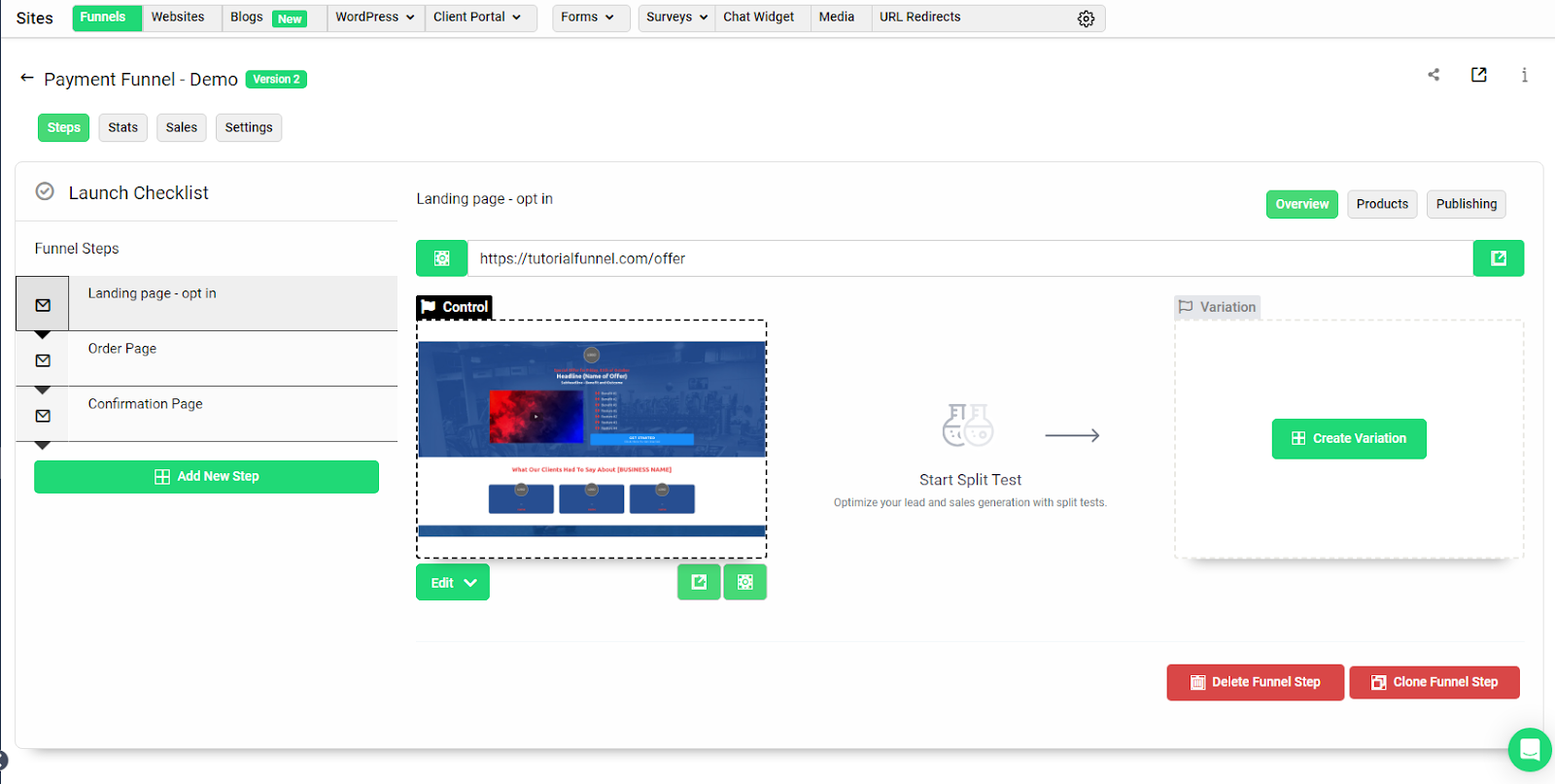1555x784 pixels.
Task: Switch to the Stats tab
Action: click(x=123, y=127)
